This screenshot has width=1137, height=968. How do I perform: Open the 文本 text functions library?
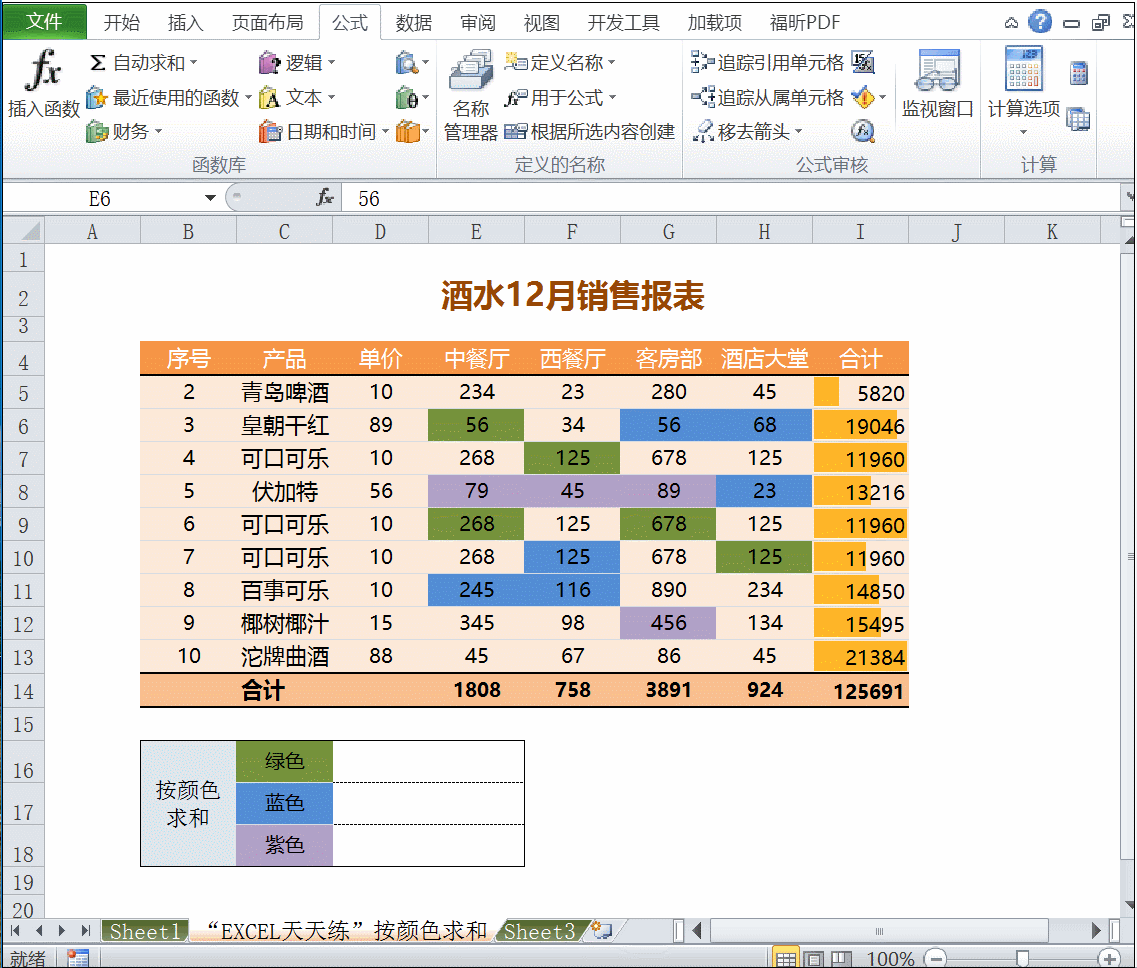[x=297, y=97]
